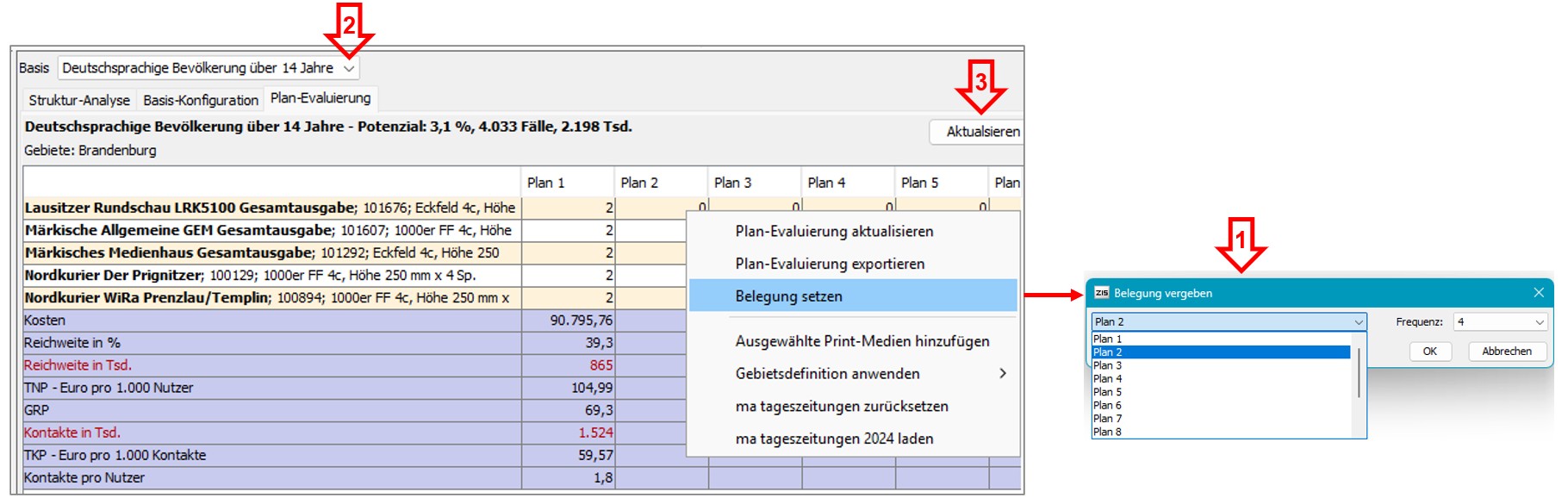Click the red Reichweite in Tsd. label
Viewport: 1568px width, 498px height.
click(78, 365)
